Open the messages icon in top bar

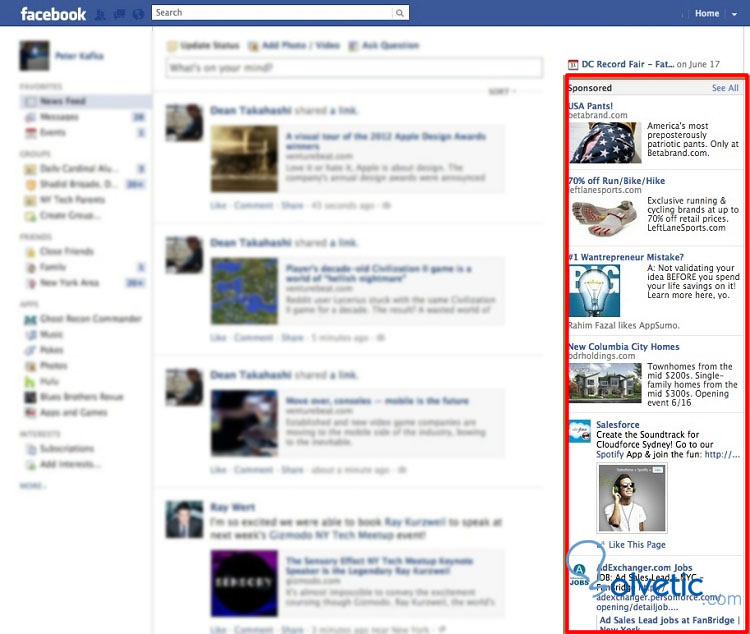click(119, 14)
